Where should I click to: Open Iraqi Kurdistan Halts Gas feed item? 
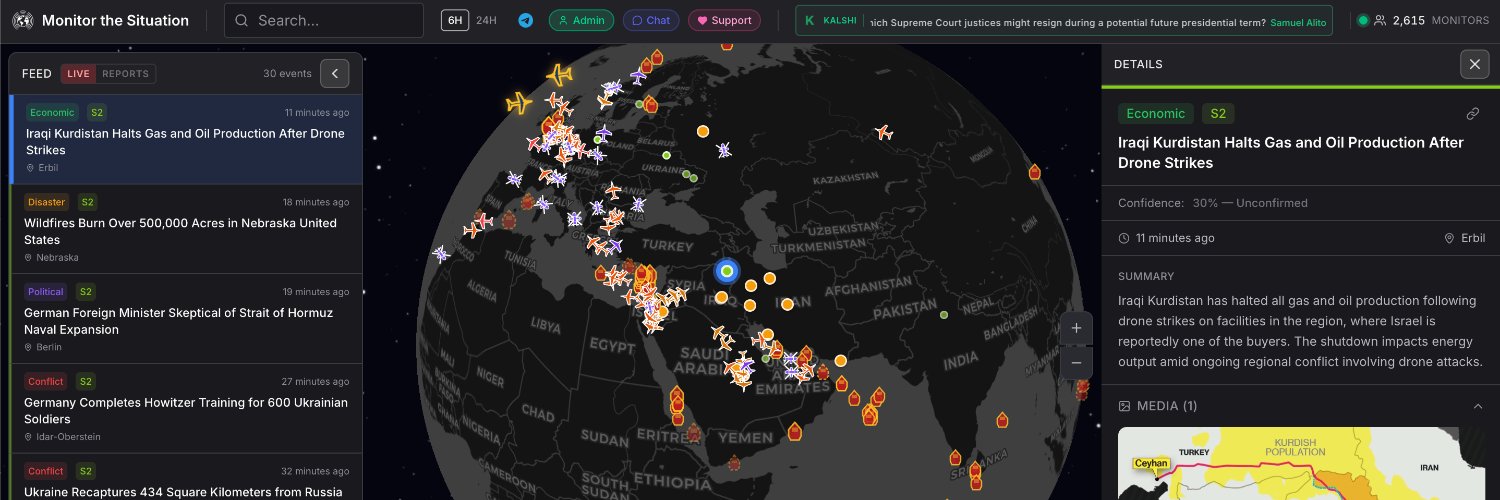click(186, 139)
